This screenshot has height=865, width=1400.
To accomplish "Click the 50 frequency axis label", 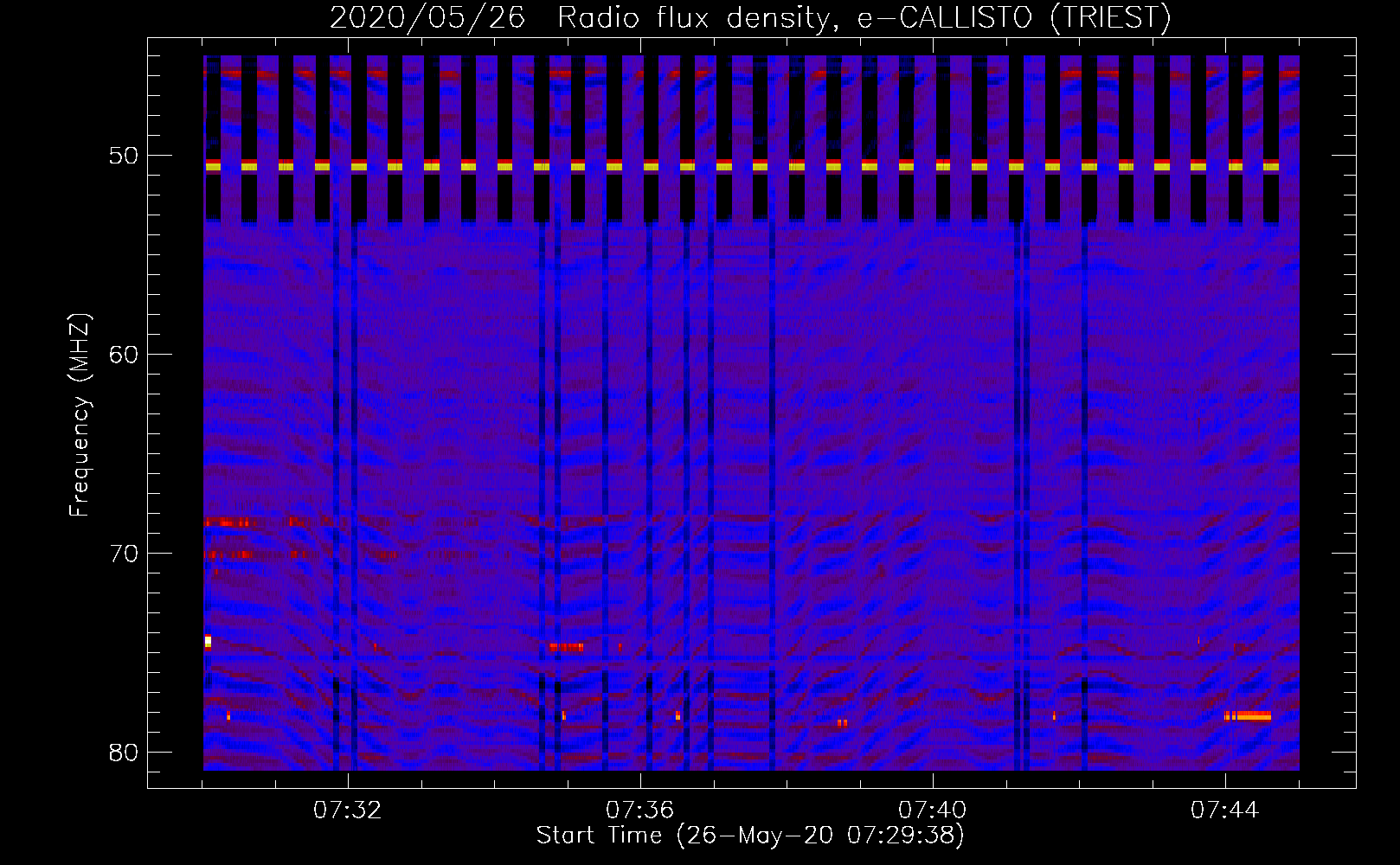I will click(x=124, y=157).
